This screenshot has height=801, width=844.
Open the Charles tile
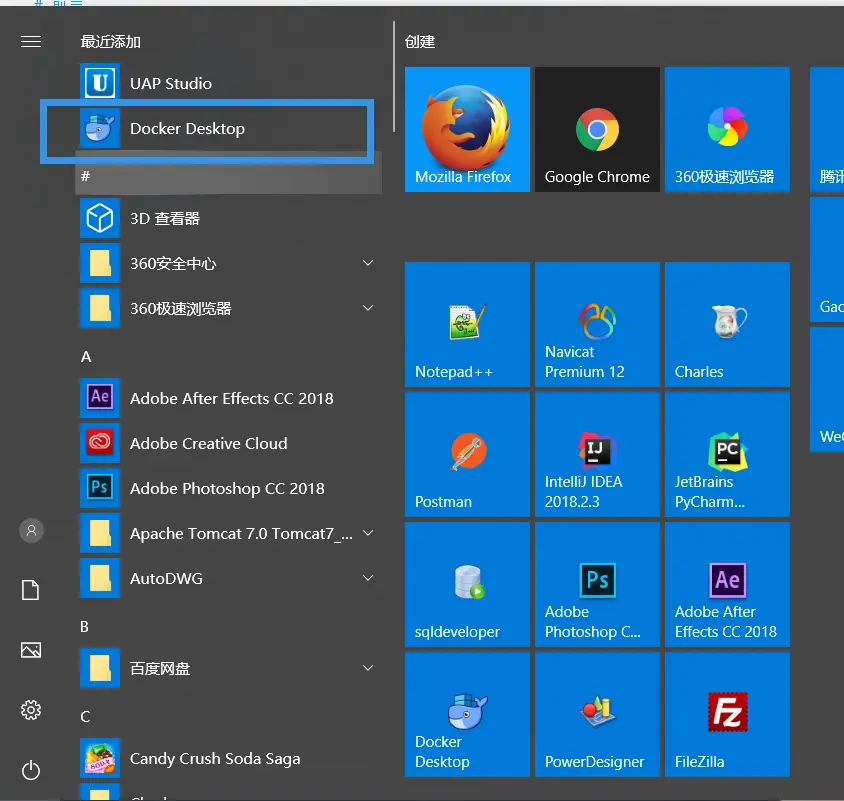tap(727, 325)
